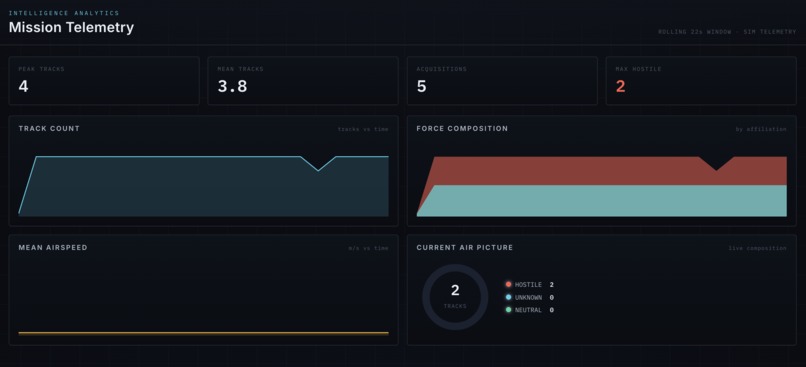Click the Neutral legend label

[528, 310]
